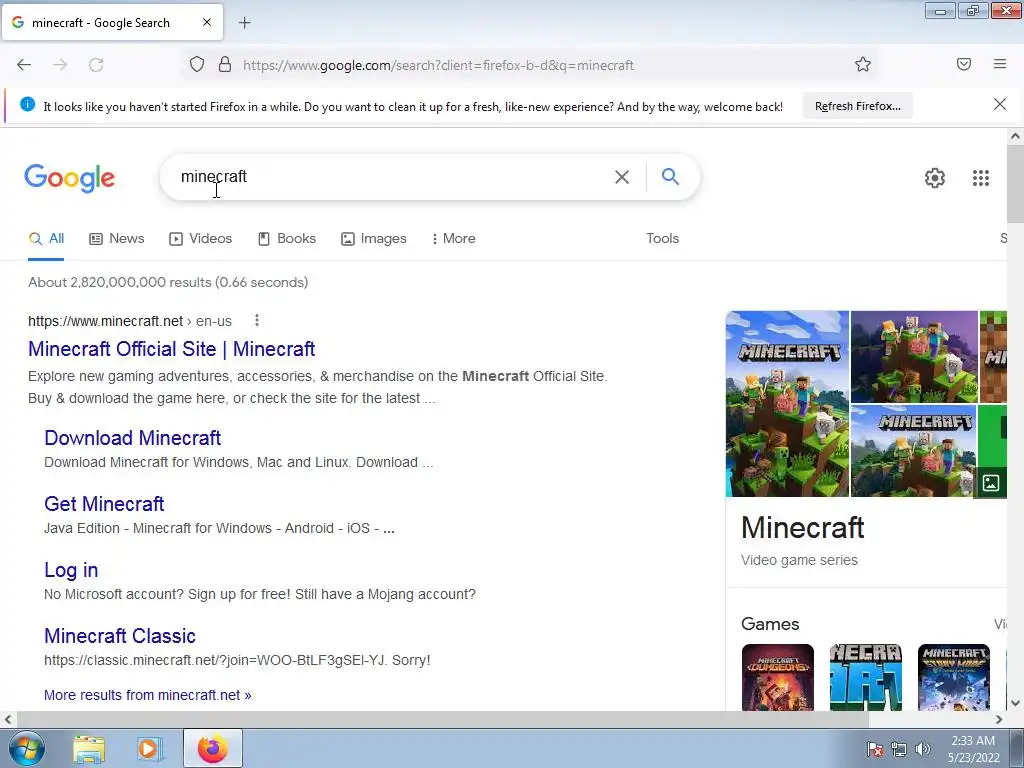Open the Minecraft Story Mode game thumbnail

[953, 677]
